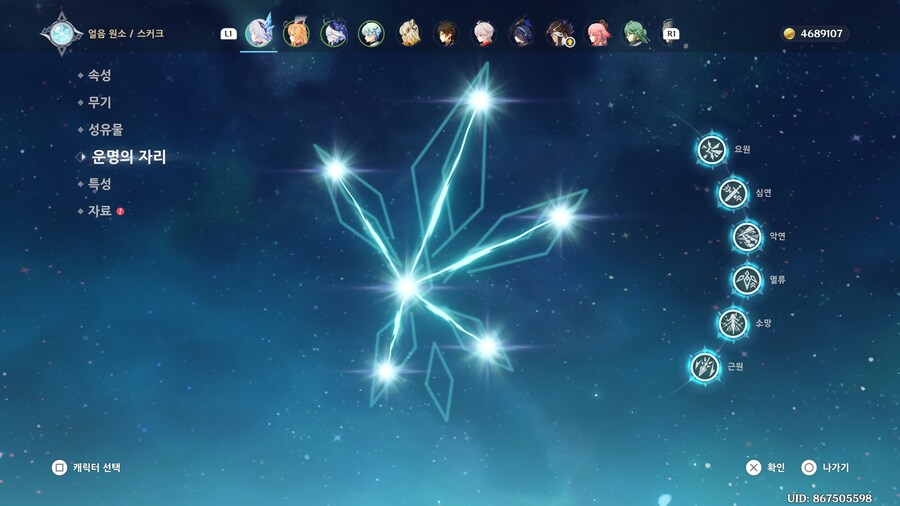The height and width of the screenshot is (506, 900).
Task: Click the UID: 867505598 text
Action: [829, 498]
